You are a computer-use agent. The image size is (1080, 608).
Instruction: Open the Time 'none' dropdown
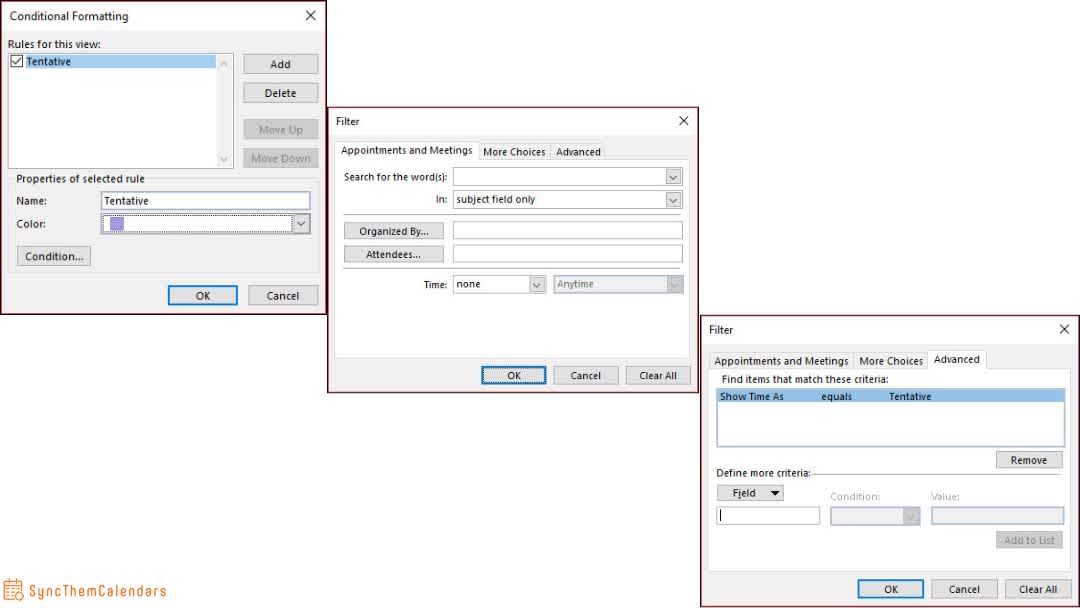click(537, 284)
